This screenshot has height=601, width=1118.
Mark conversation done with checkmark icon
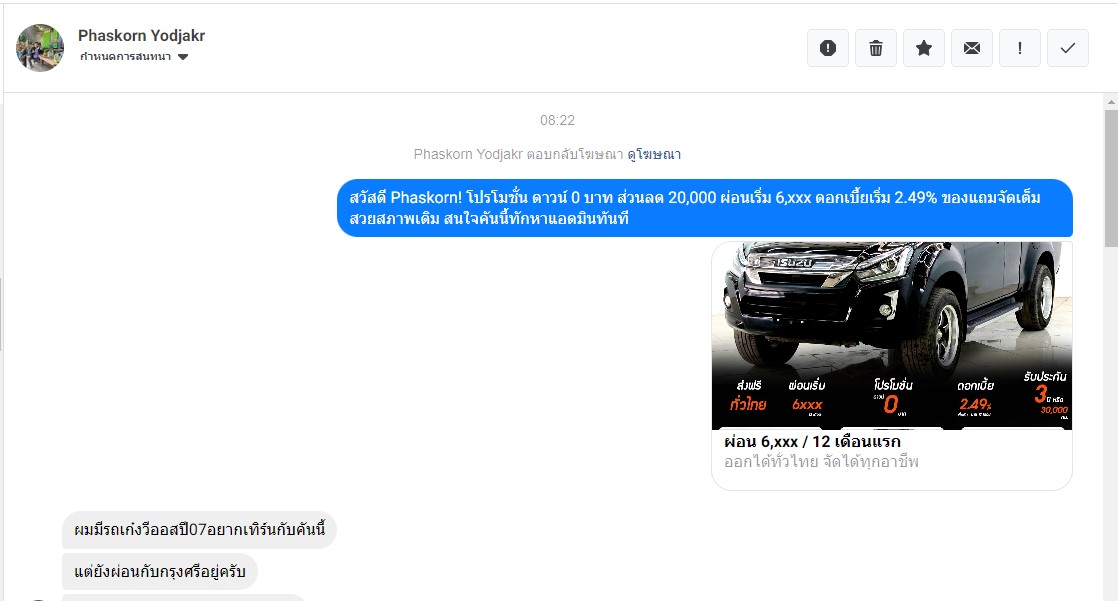1067,48
